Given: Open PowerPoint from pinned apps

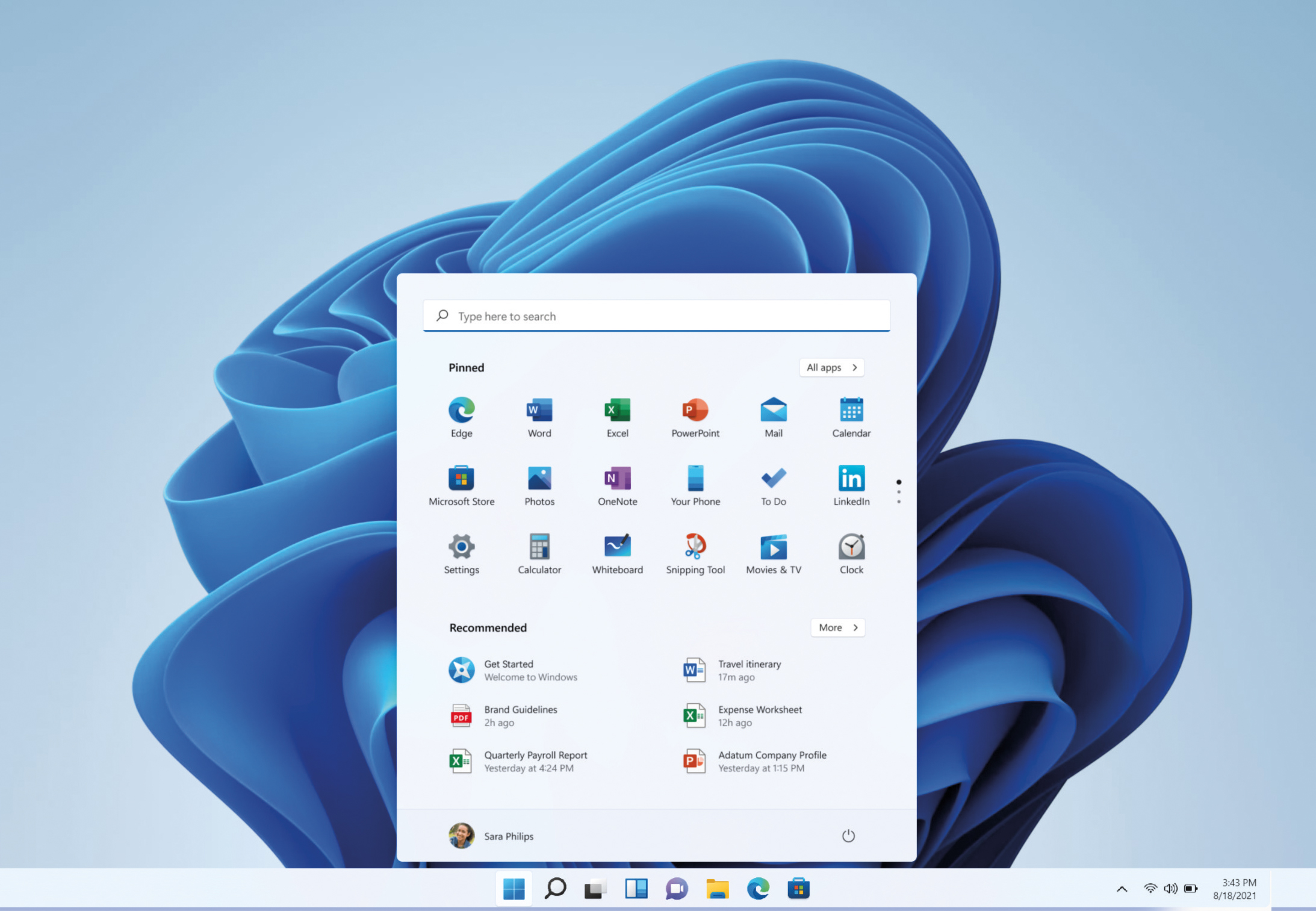Looking at the screenshot, I should [695, 417].
